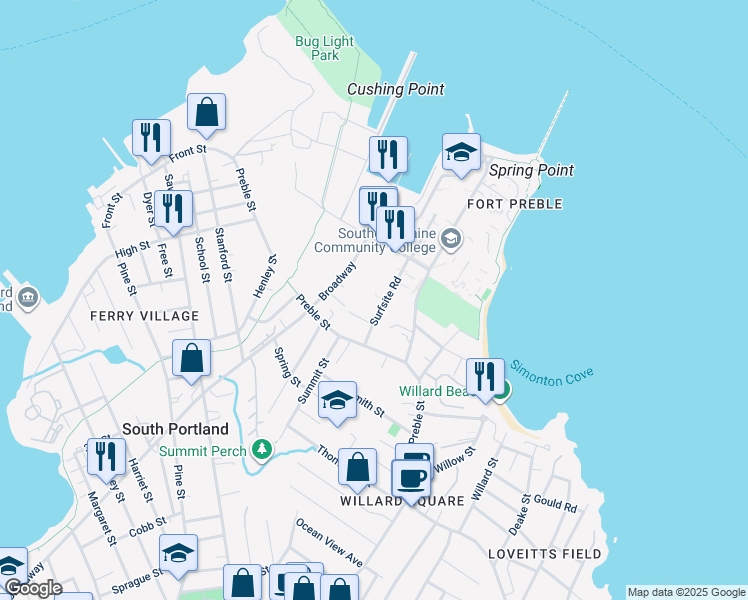The image size is (748, 600).
Task: Click the Sprague St street label
Action: (x=137, y=581)
